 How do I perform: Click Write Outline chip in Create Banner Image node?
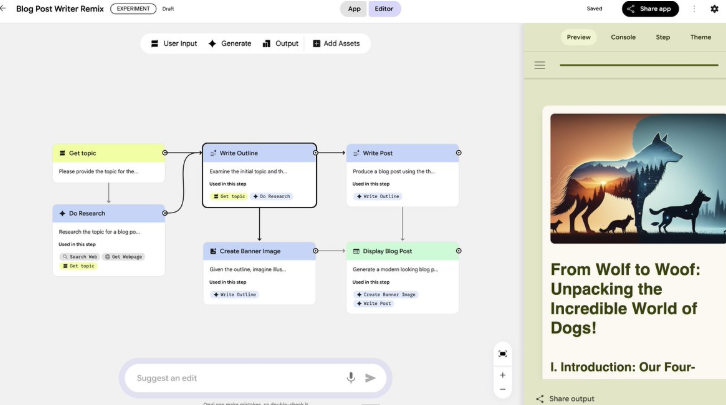tap(235, 294)
